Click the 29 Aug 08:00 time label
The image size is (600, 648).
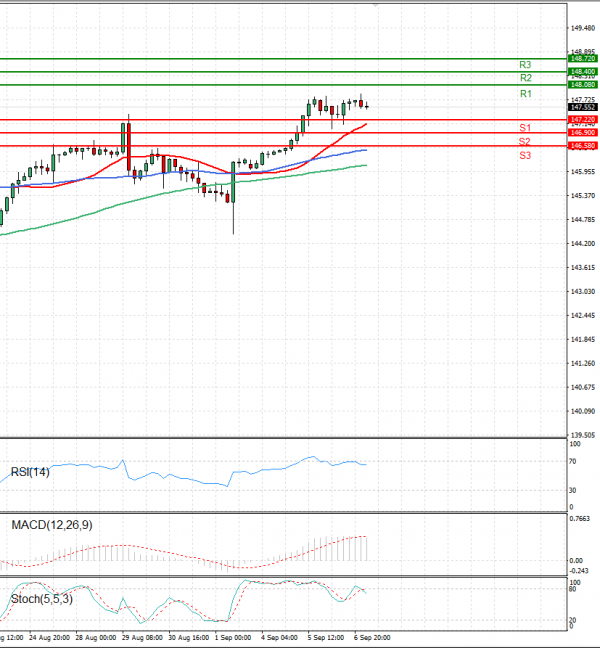tap(142, 638)
